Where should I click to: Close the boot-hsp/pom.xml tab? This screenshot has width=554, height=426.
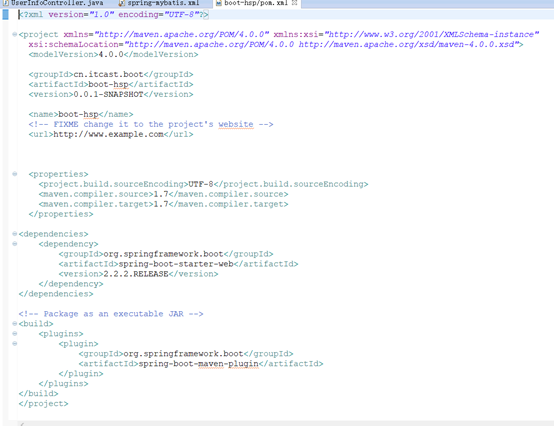(294, 3)
